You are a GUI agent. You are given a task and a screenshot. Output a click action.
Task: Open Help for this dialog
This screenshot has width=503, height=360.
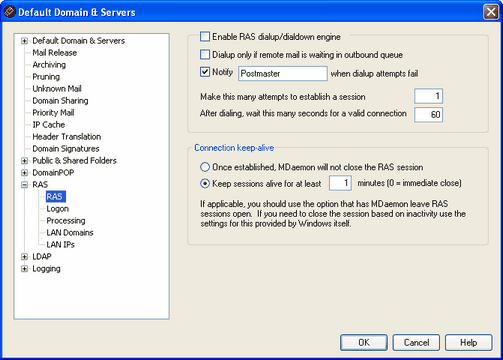coord(468,343)
